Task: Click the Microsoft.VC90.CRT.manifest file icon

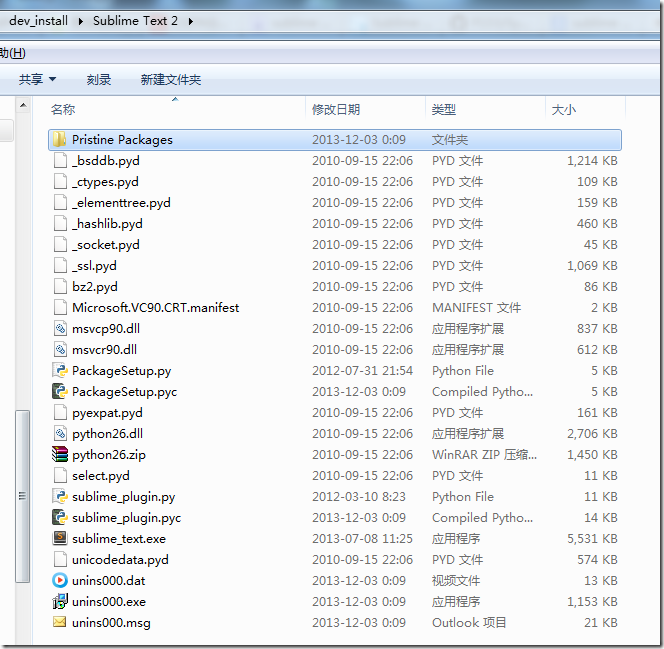Action: click(x=60, y=307)
